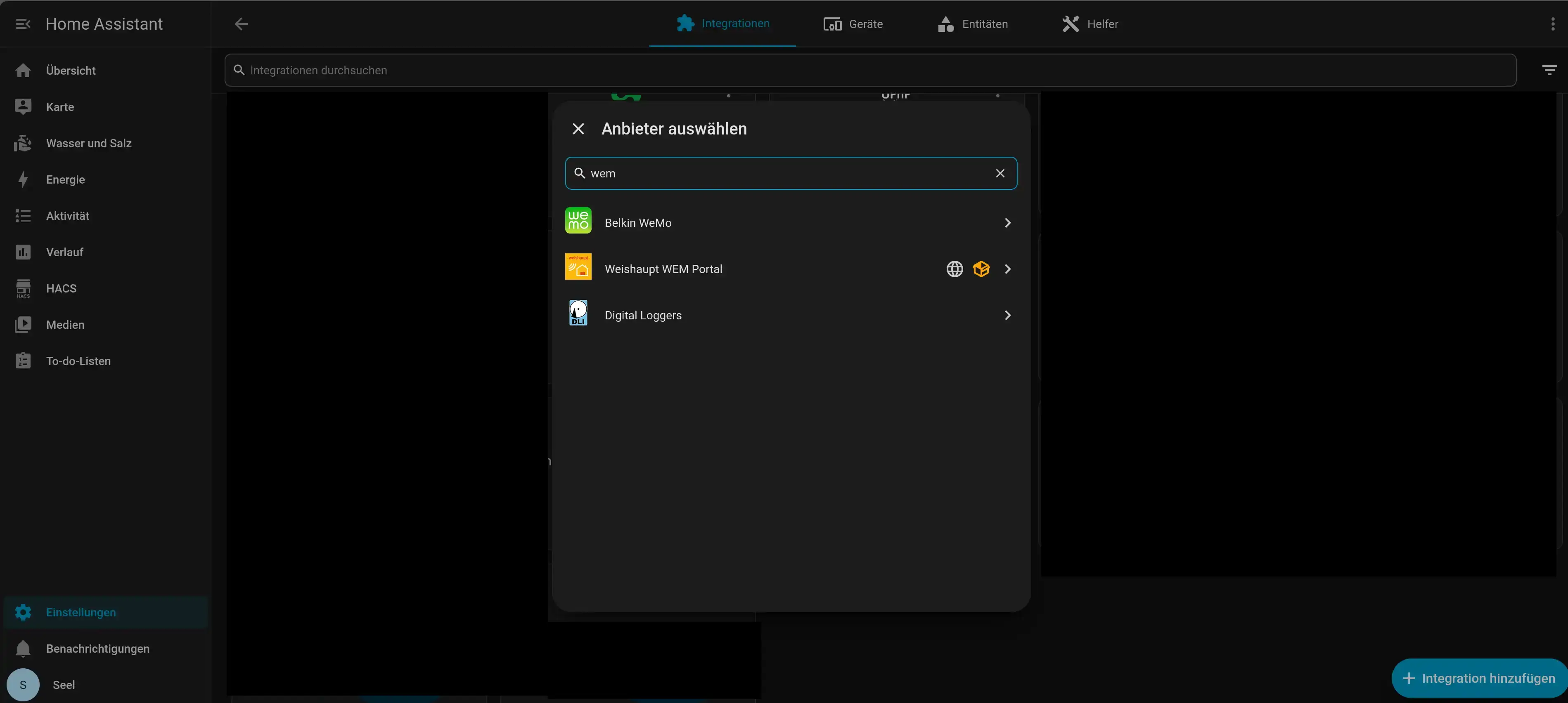Select the Digital Loggers entry text
The height and width of the screenshot is (703, 1568).
tap(643, 315)
